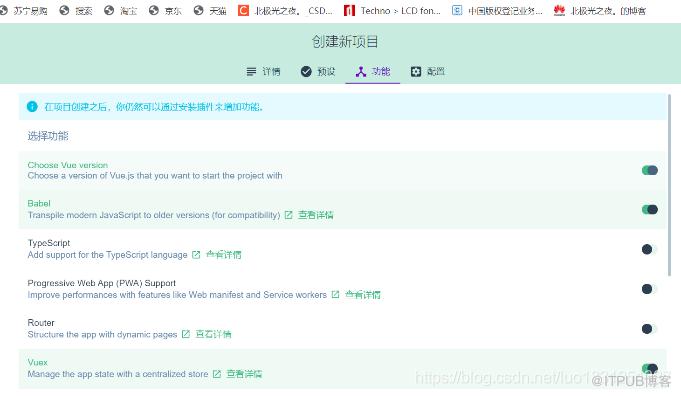681x396 pixels.
Task: Switch to the 详情 tab
Action: [263, 72]
